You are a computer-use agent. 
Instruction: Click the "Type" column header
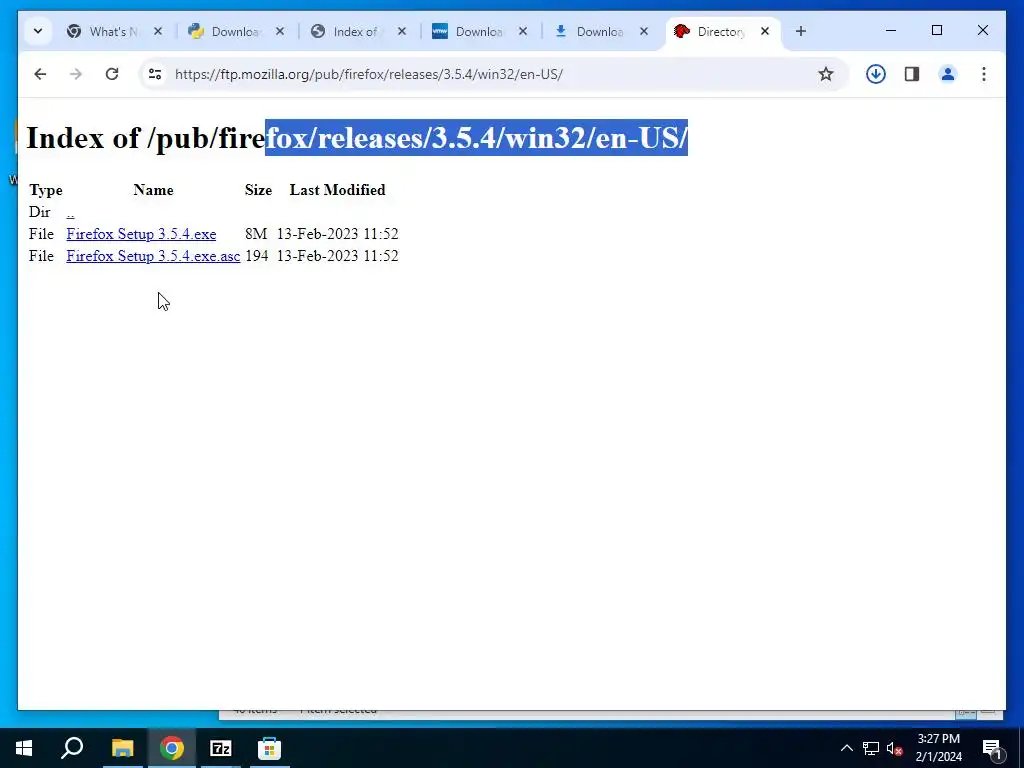[x=46, y=190]
